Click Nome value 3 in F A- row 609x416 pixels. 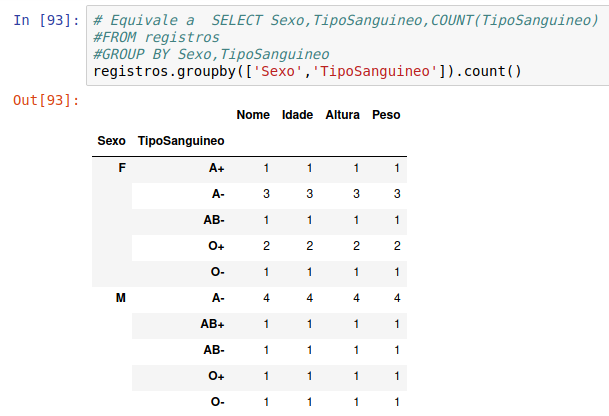[x=266, y=194]
